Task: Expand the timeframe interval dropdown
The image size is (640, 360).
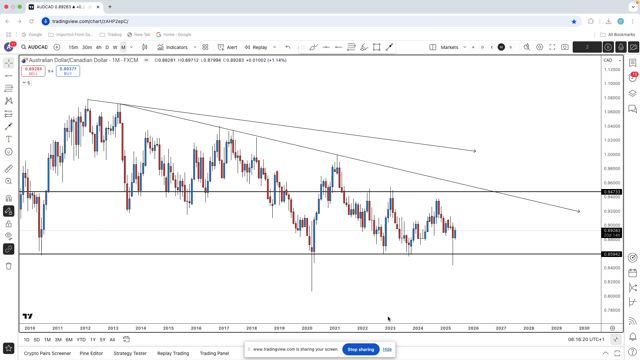Action: click(131, 47)
